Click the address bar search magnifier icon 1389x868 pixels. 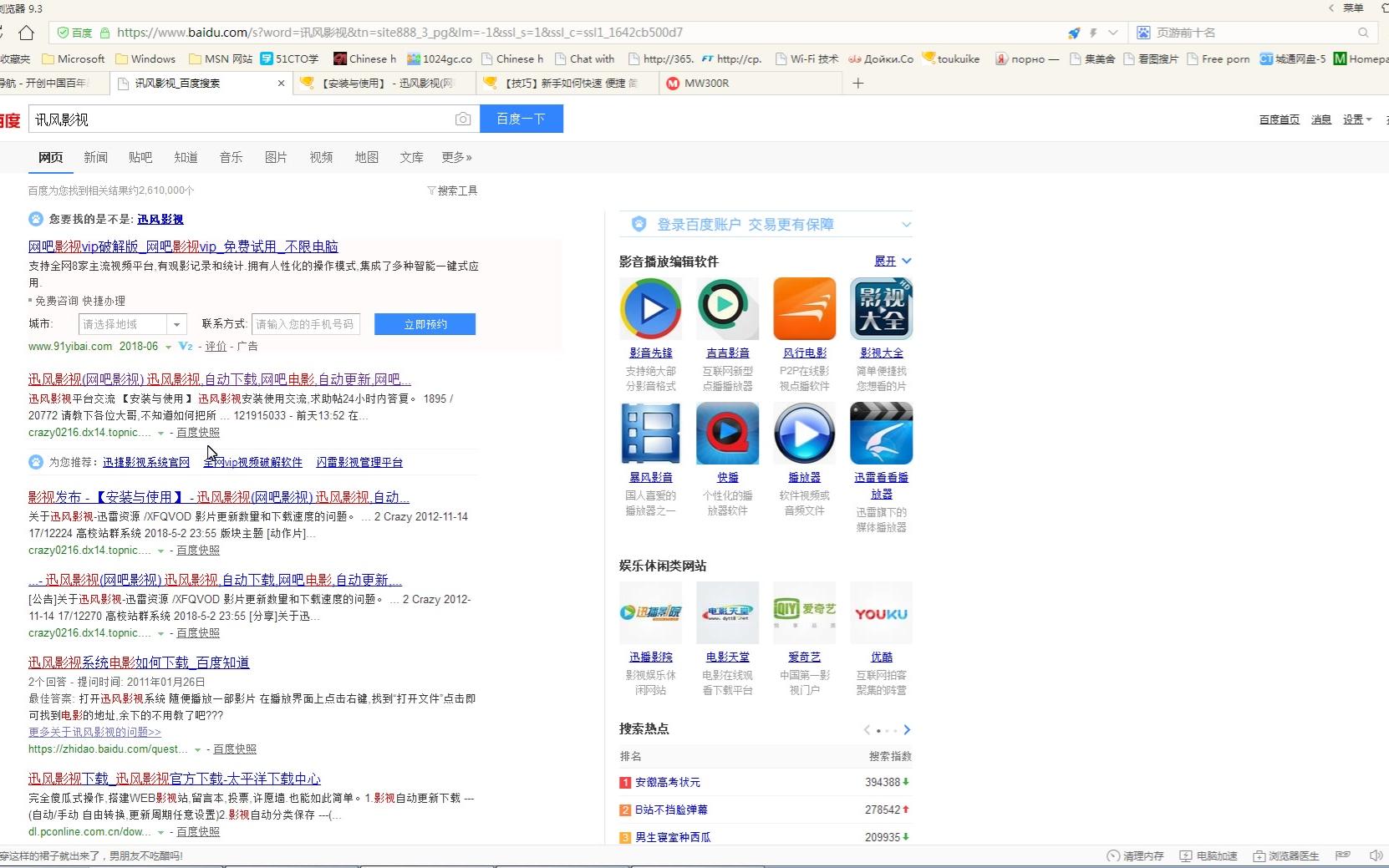point(1363,33)
